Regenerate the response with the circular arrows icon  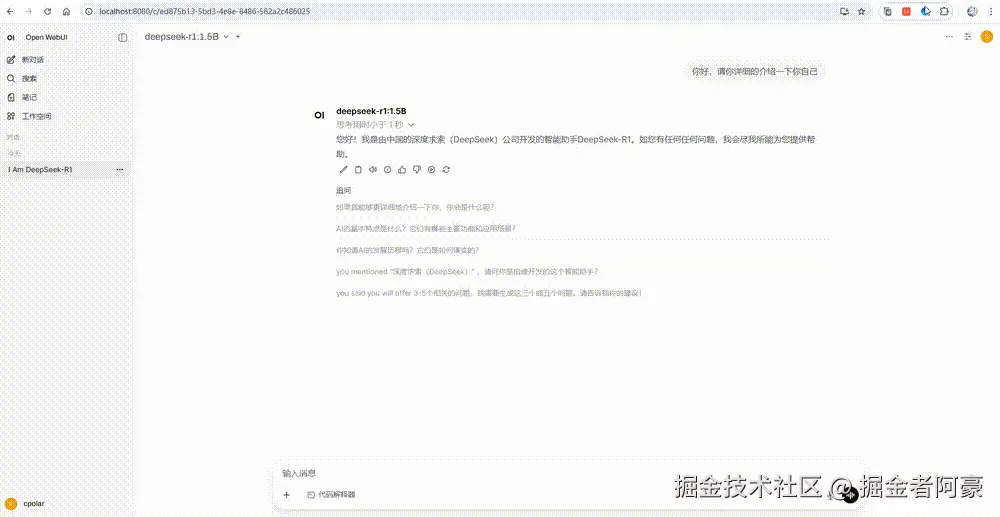pyautogui.click(x=446, y=170)
